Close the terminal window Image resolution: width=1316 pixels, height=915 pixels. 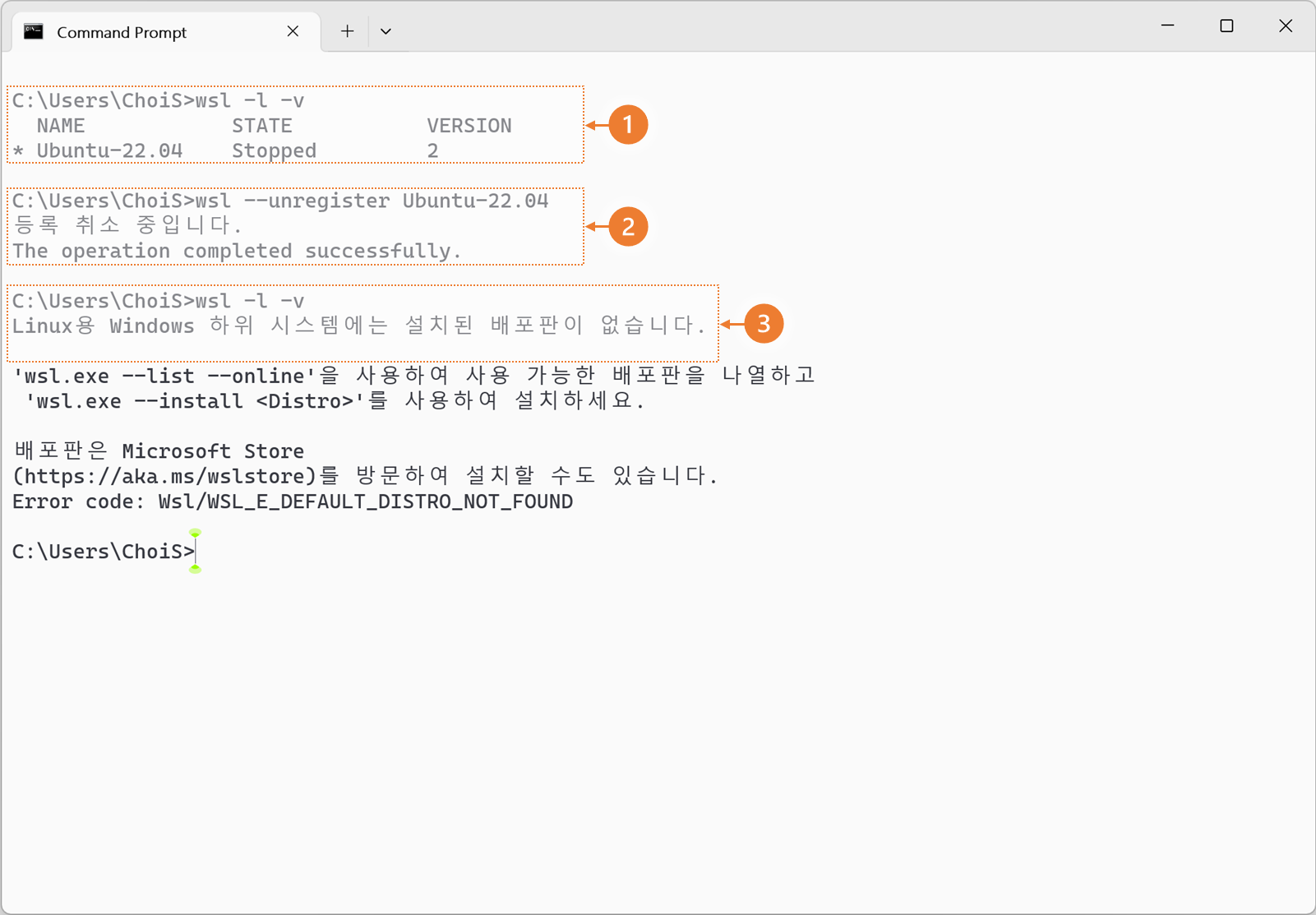coord(1286,26)
